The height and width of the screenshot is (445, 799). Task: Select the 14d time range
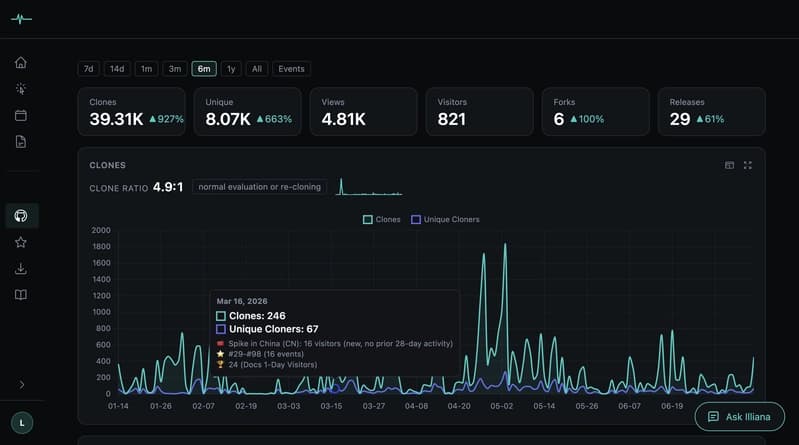click(x=117, y=69)
